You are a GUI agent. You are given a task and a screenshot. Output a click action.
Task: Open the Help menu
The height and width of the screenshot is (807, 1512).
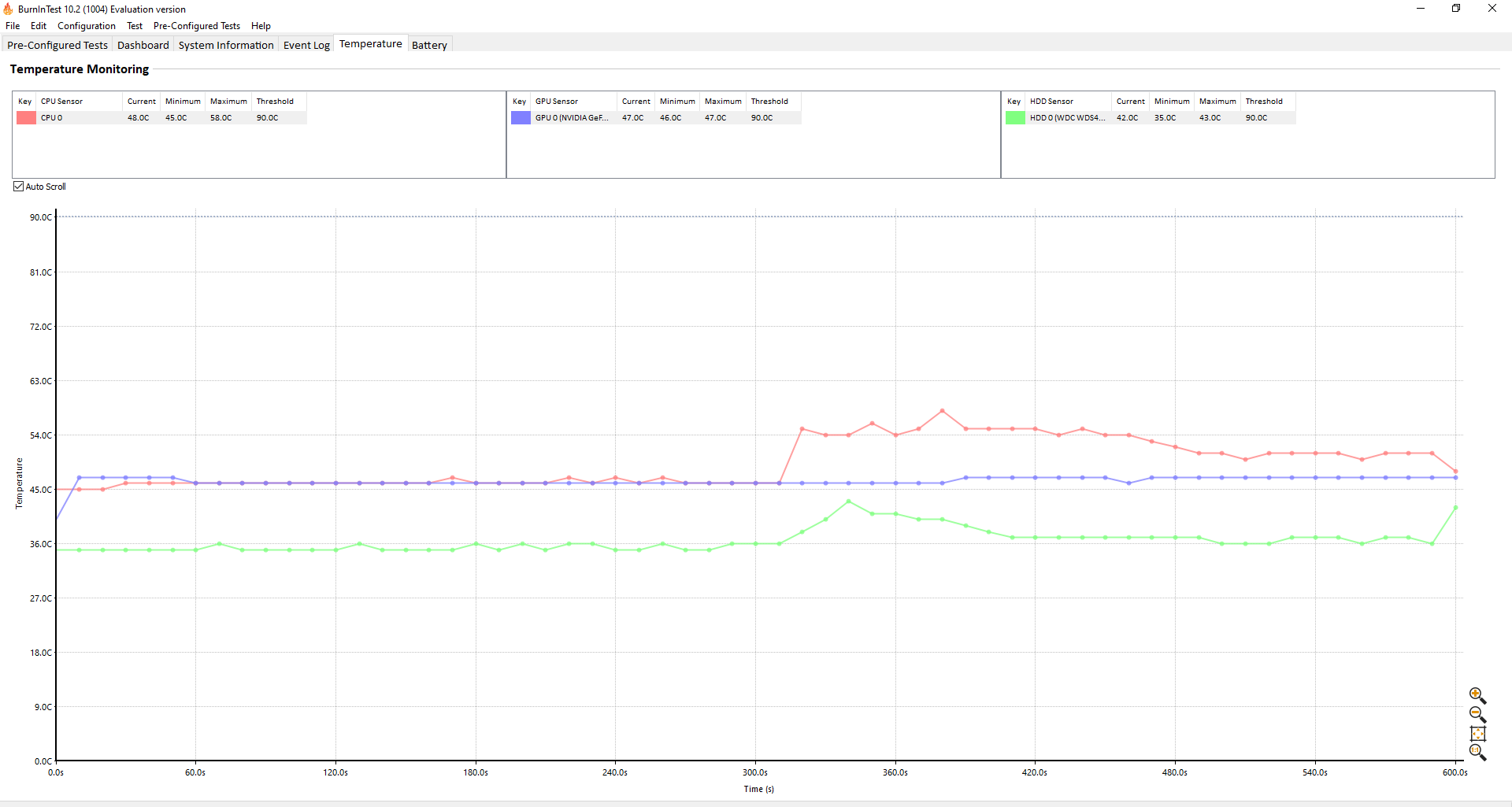click(261, 26)
